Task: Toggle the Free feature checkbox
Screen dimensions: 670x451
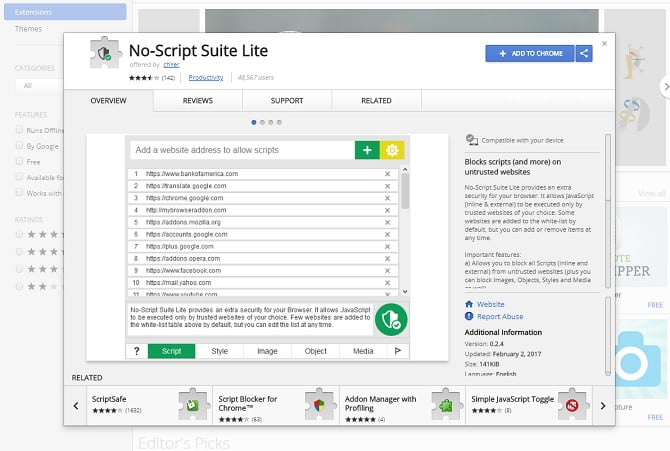Action: pos(19,161)
